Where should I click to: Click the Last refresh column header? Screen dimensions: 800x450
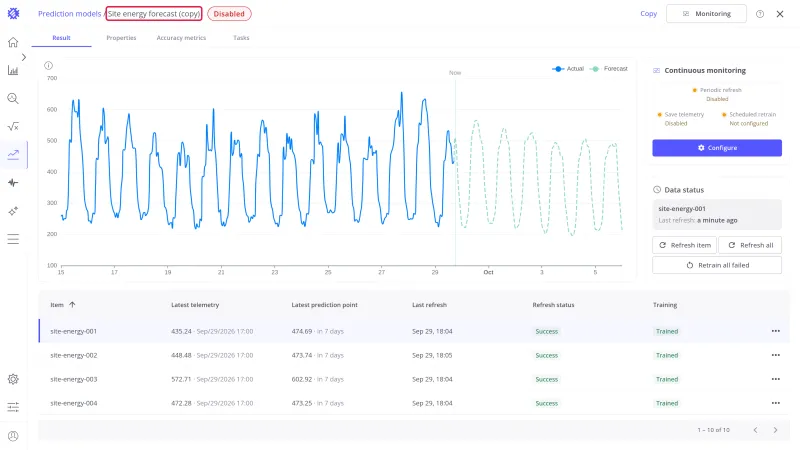429,305
